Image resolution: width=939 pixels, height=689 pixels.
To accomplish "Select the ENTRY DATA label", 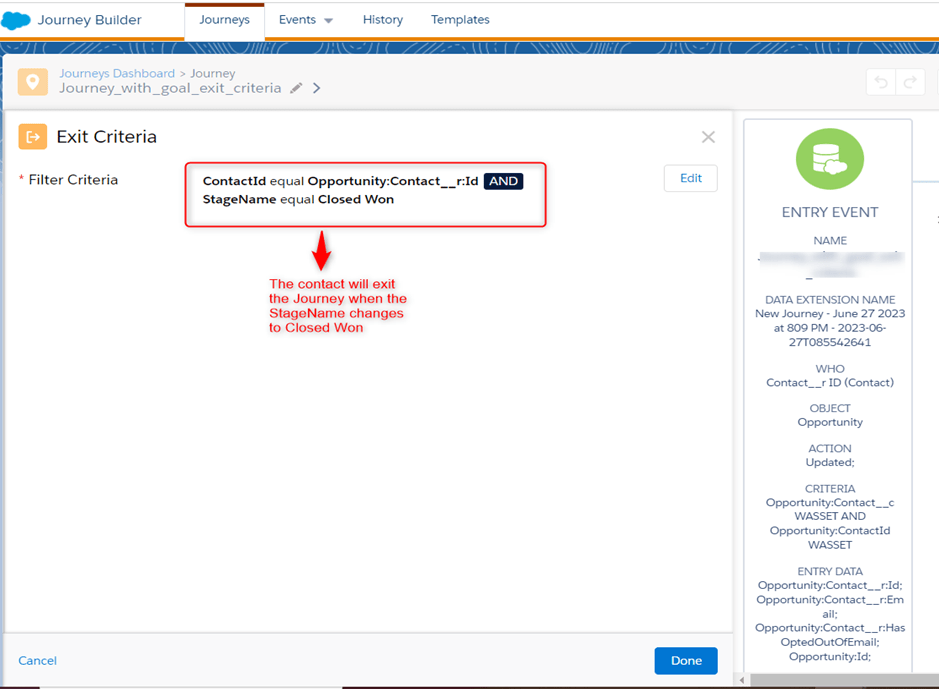I will point(830,572).
